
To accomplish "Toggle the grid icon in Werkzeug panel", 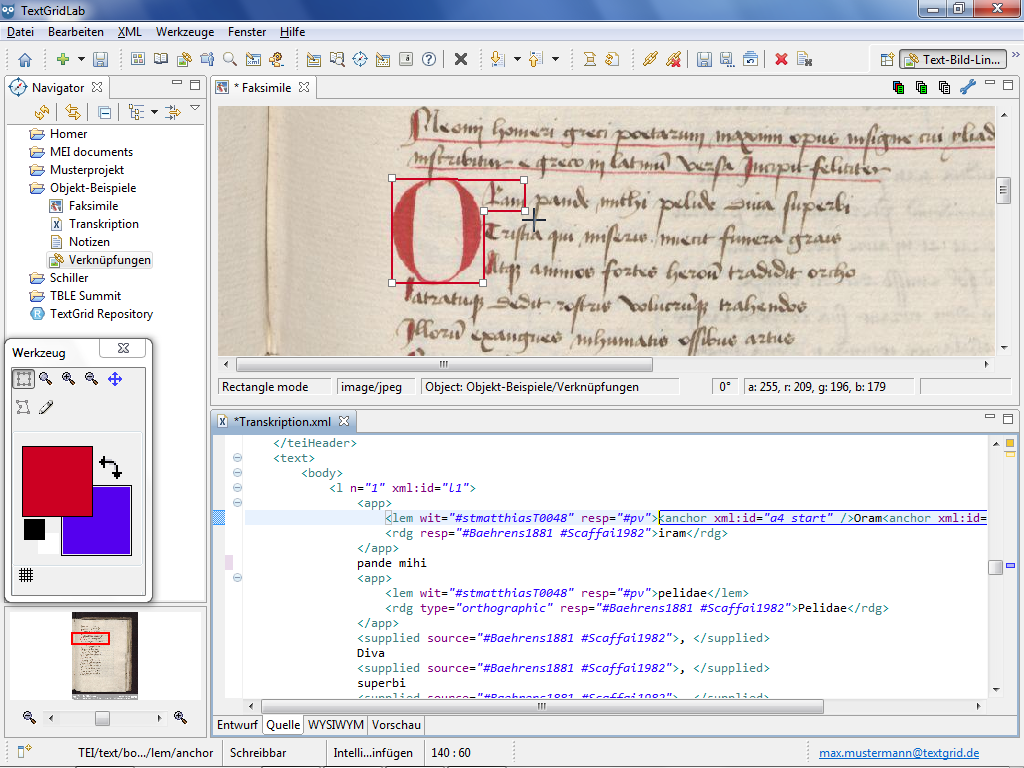I will coord(27,575).
